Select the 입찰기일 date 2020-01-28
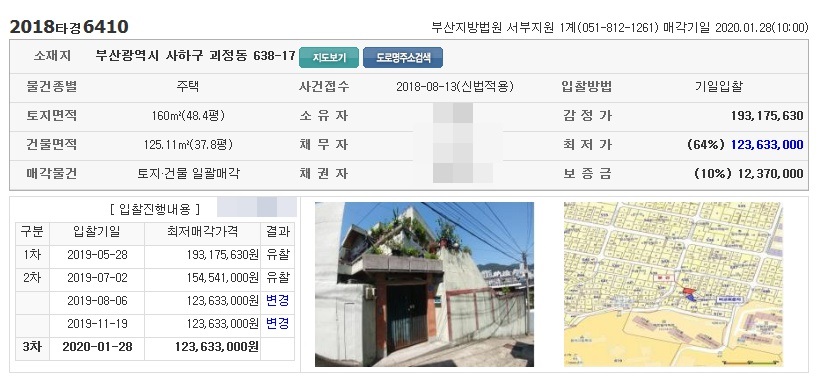Viewport: 819px width, 382px height. [x=97, y=346]
